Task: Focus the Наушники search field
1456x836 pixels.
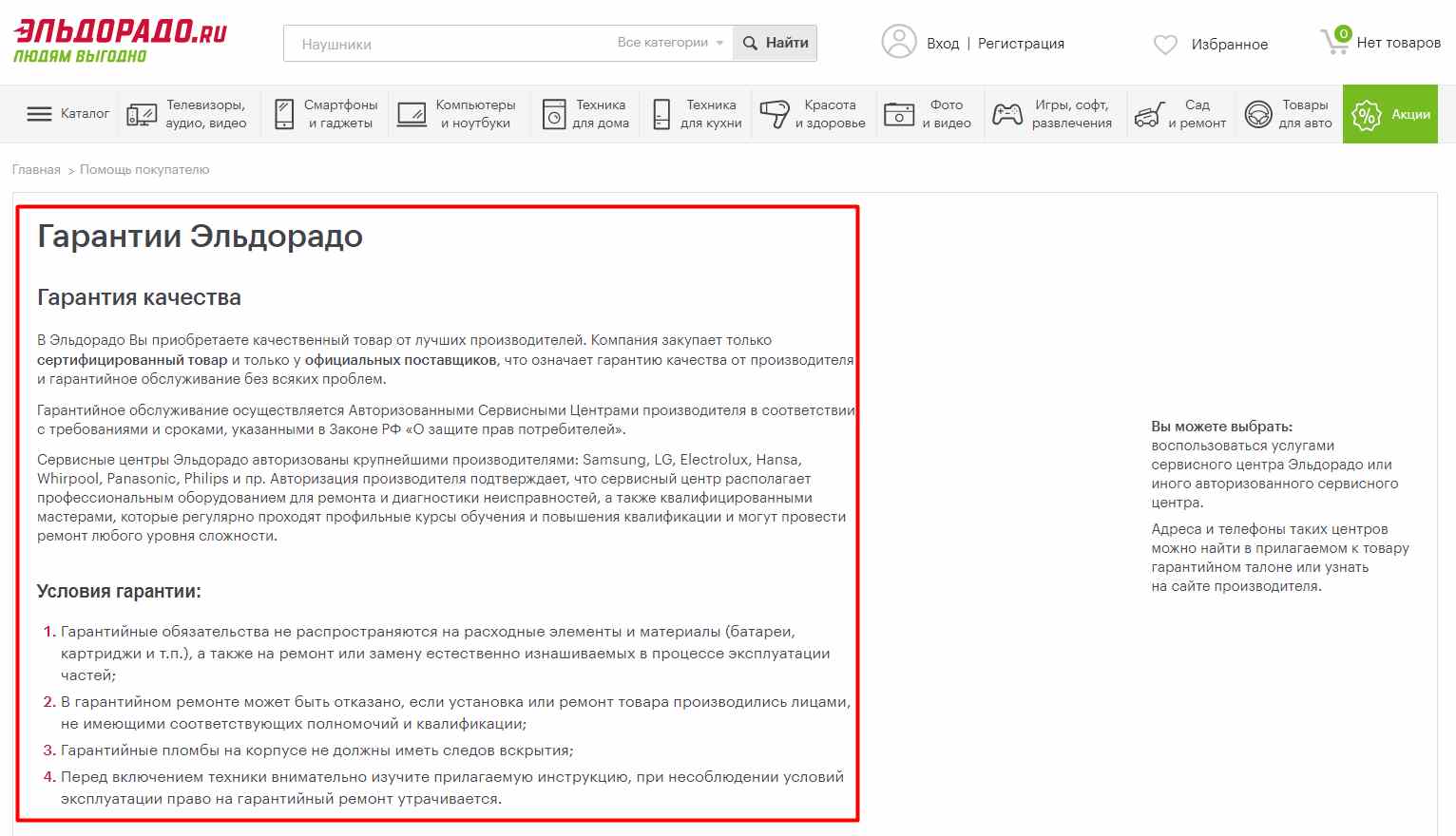Action: 447,44
